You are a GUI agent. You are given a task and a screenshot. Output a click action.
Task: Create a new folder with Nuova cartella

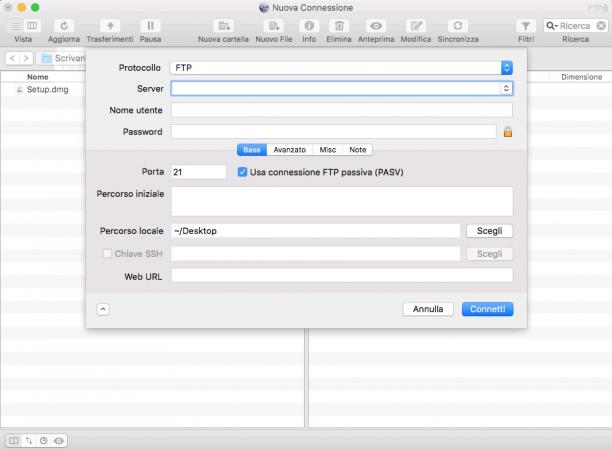(224, 26)
